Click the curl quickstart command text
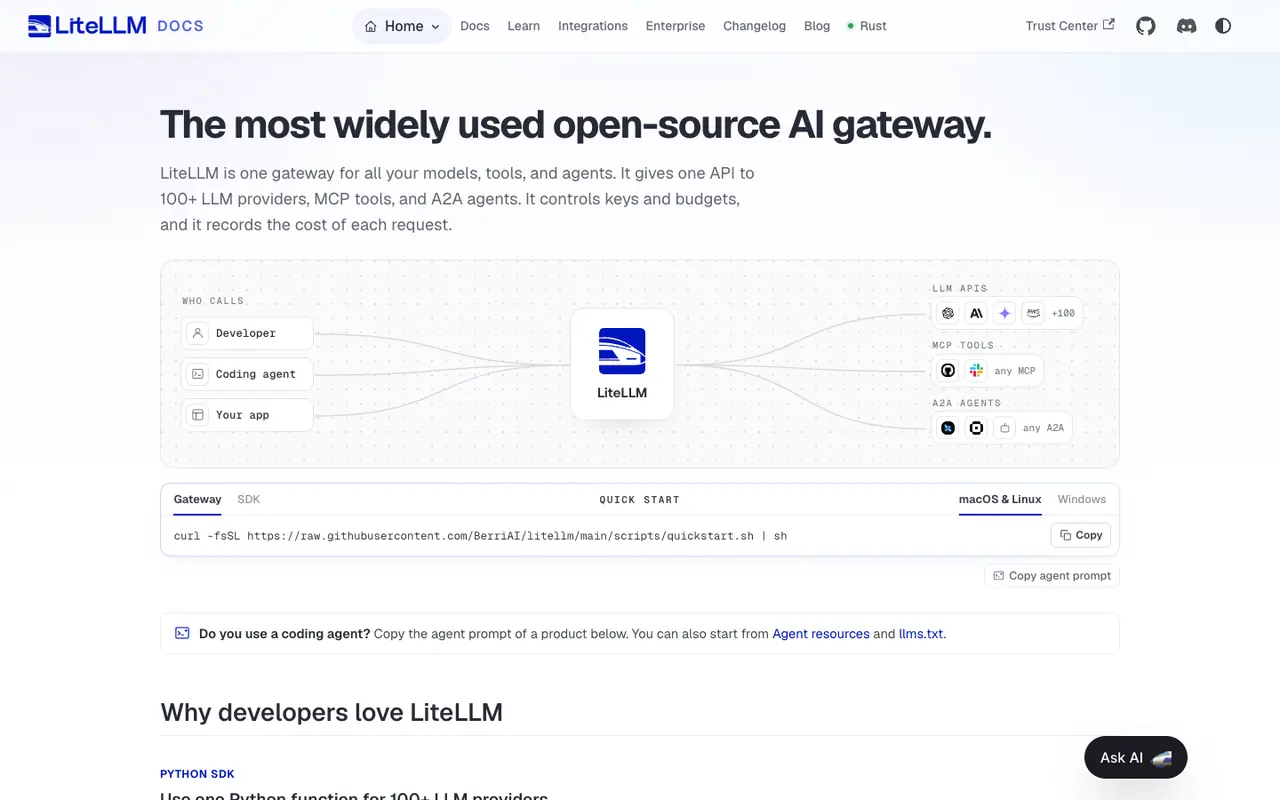Image resolution: width=1280 pixels, height=800 pixels. point(480,536)
